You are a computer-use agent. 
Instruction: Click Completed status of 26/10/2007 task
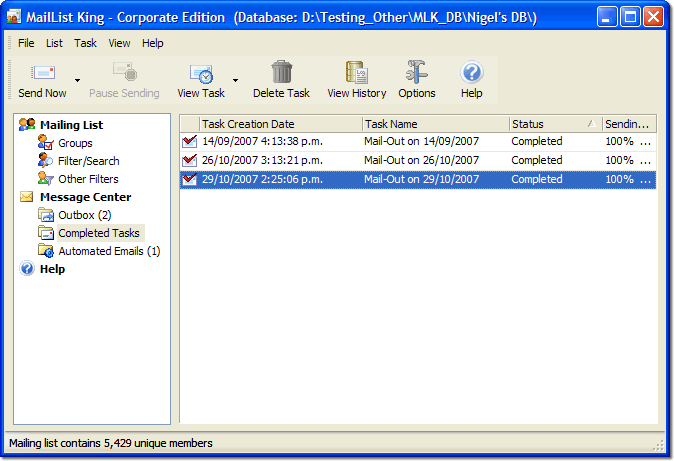click(x=537, y=160)
